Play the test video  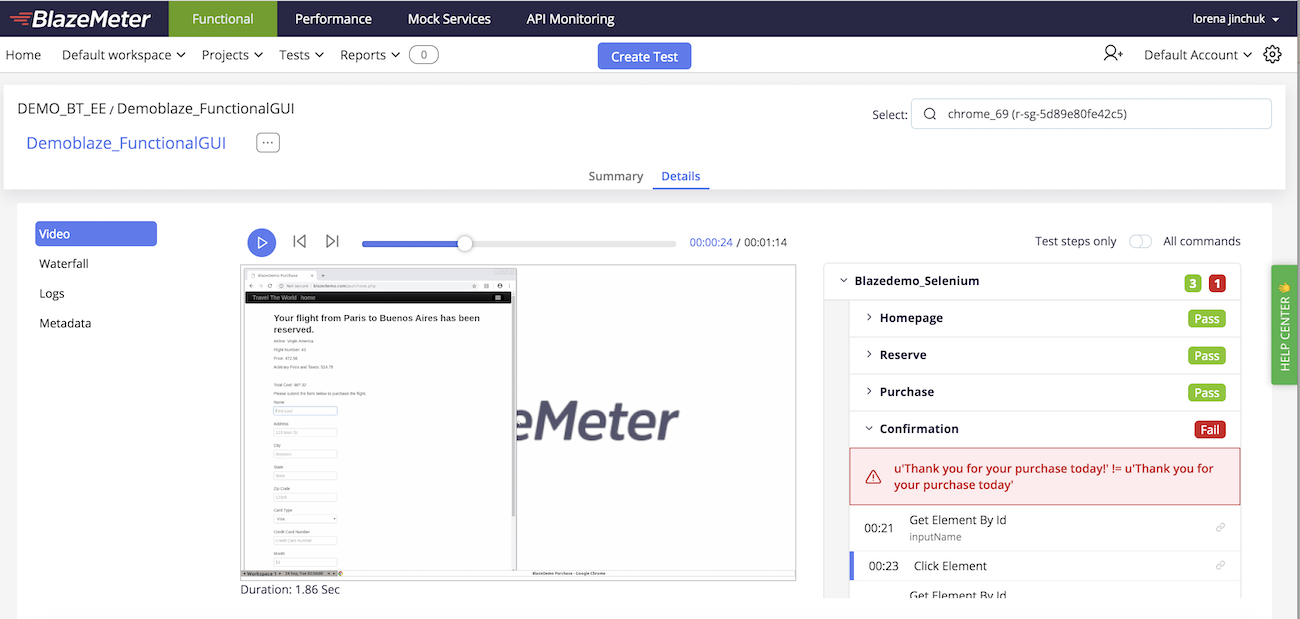click(x=261, y=242)
